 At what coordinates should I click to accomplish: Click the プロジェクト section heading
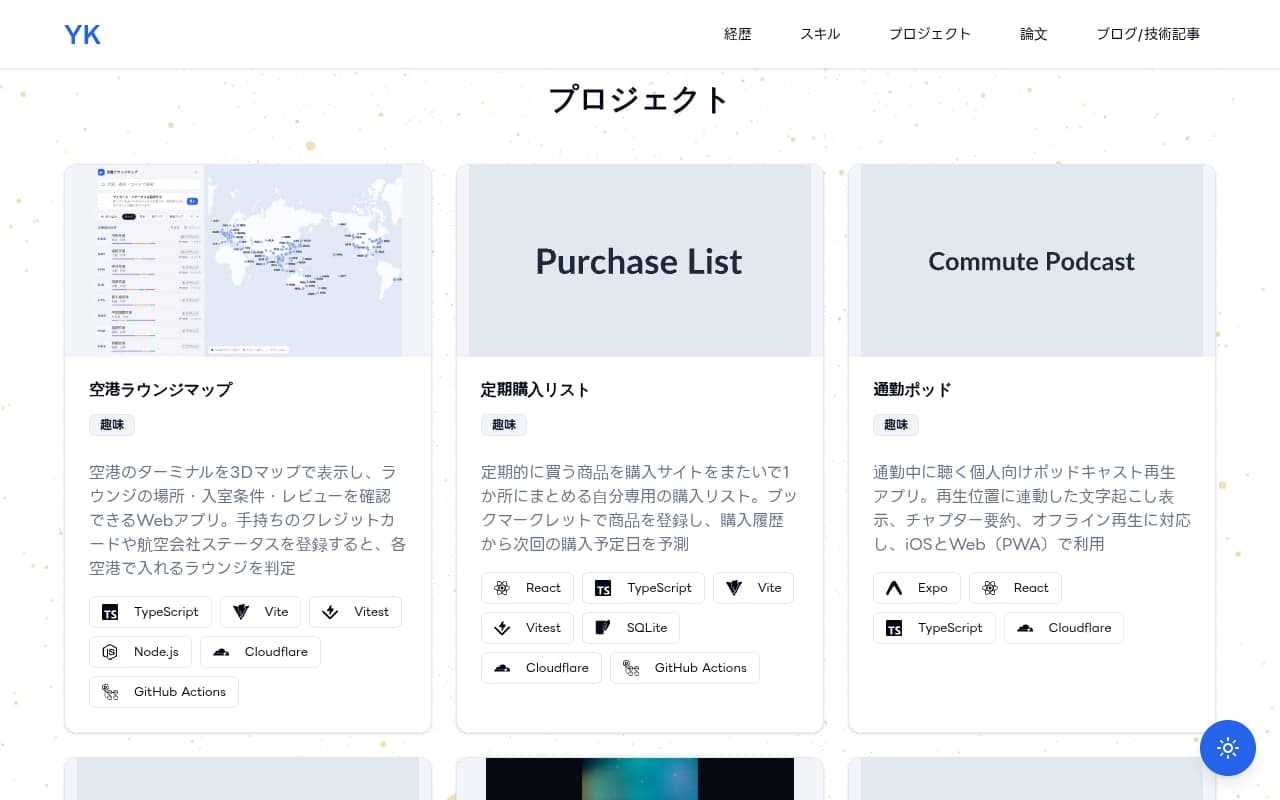pyautogui.click(x=640, y=100)
